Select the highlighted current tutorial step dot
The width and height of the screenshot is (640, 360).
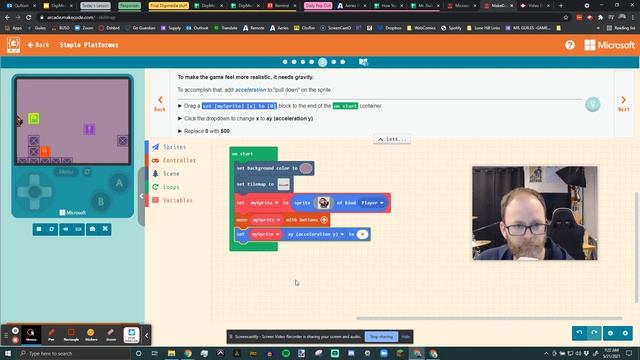click(x=322, y=62)
